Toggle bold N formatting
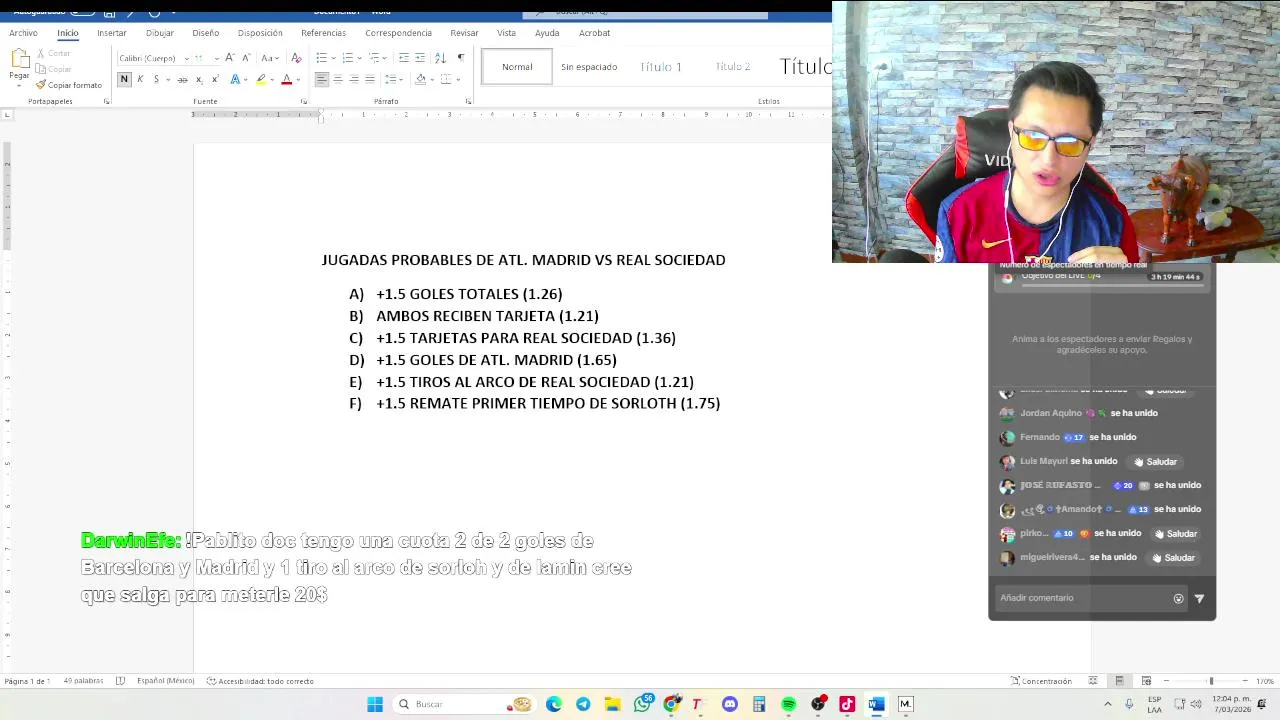This screenshot has height=720, width=1280. tap(124, 79)
